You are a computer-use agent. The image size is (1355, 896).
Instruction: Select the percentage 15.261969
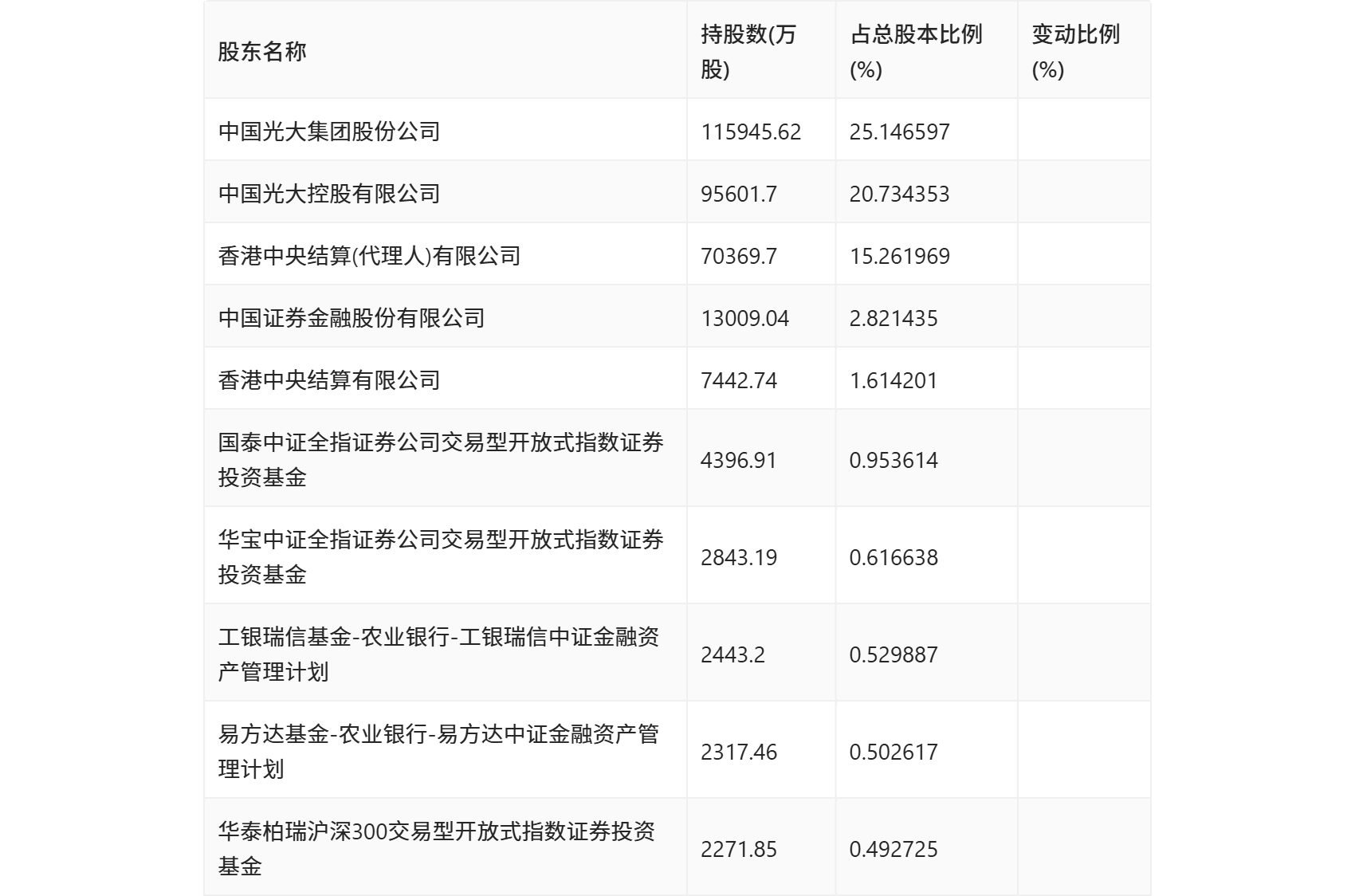click(x=900, y=256)
